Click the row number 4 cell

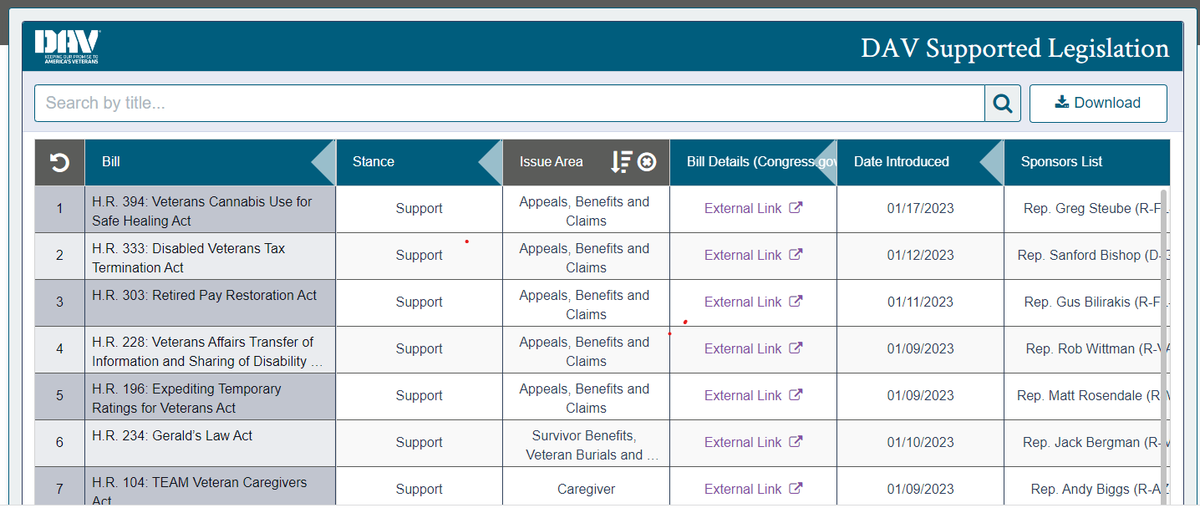pos(60,350)
